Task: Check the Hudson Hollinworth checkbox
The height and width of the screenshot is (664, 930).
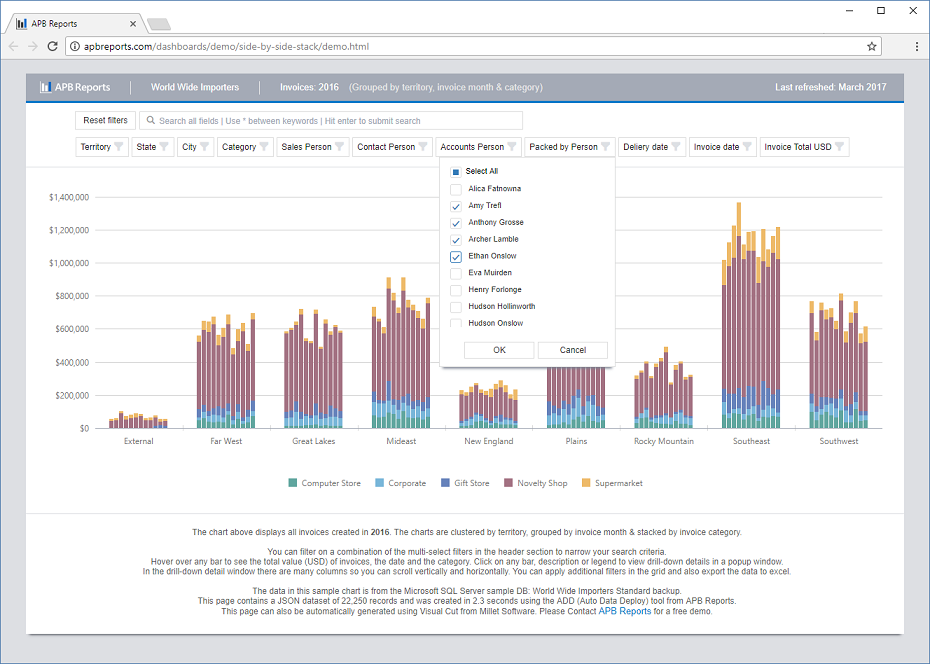Action: click(456, 307)
